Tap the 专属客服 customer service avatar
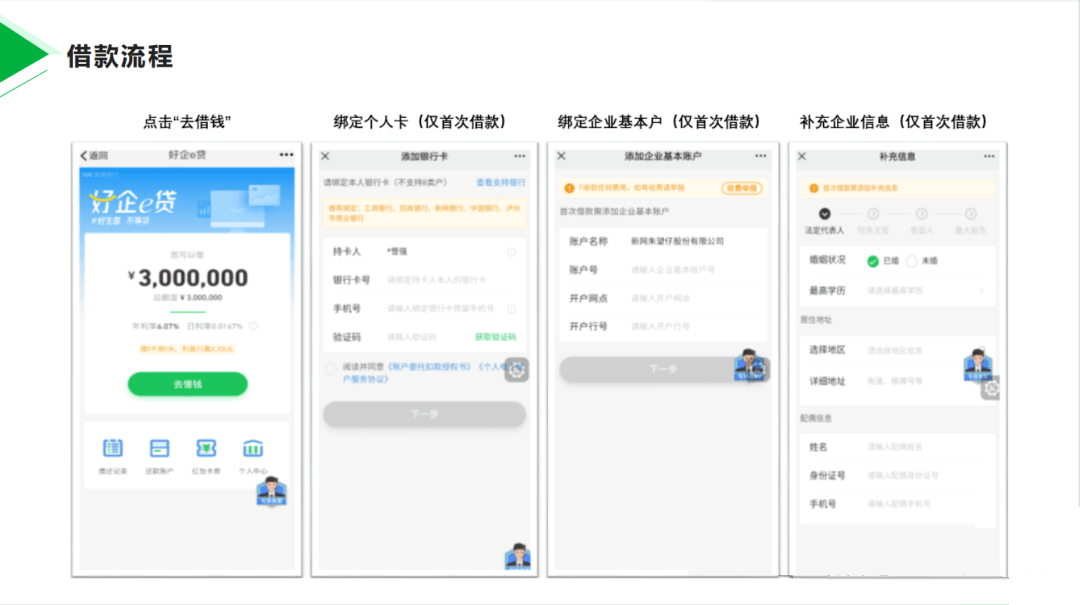 pyautogui.click(x=271, y=491)
